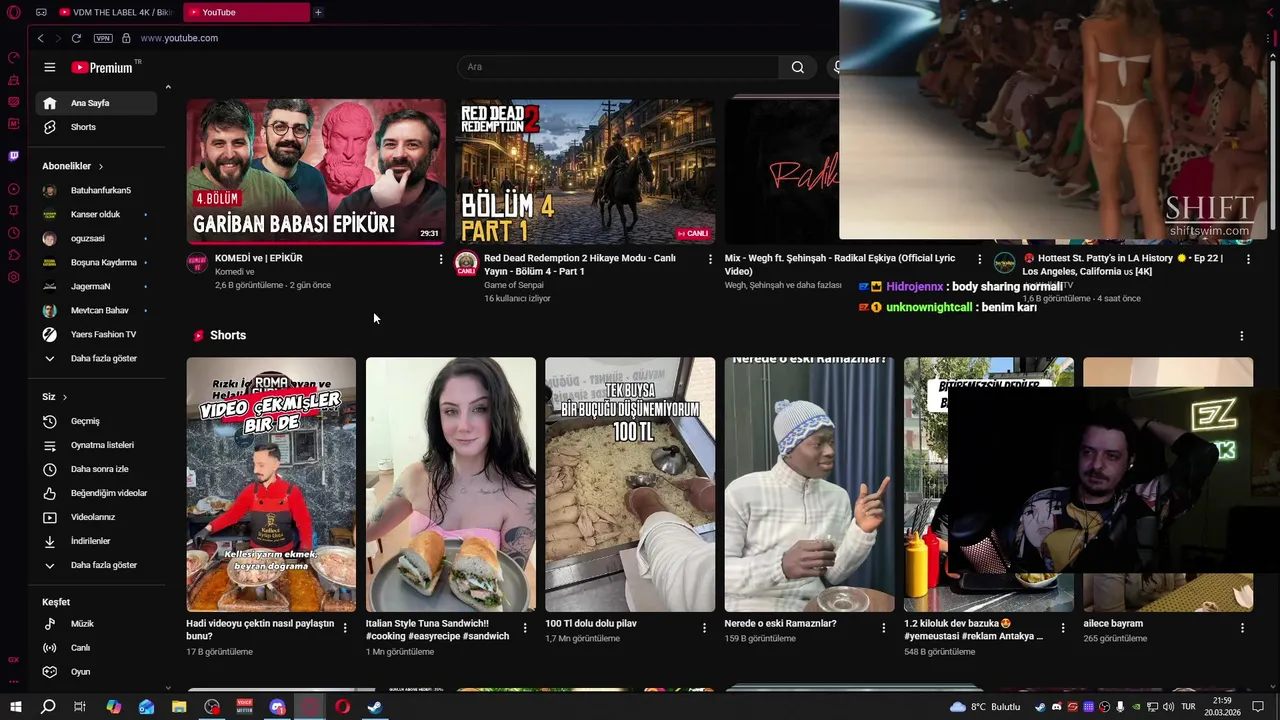This screenshot has height=720, width=1280.
Task: Open Mix - Wegh ft. Şehinşah title link
Action: 840,264
